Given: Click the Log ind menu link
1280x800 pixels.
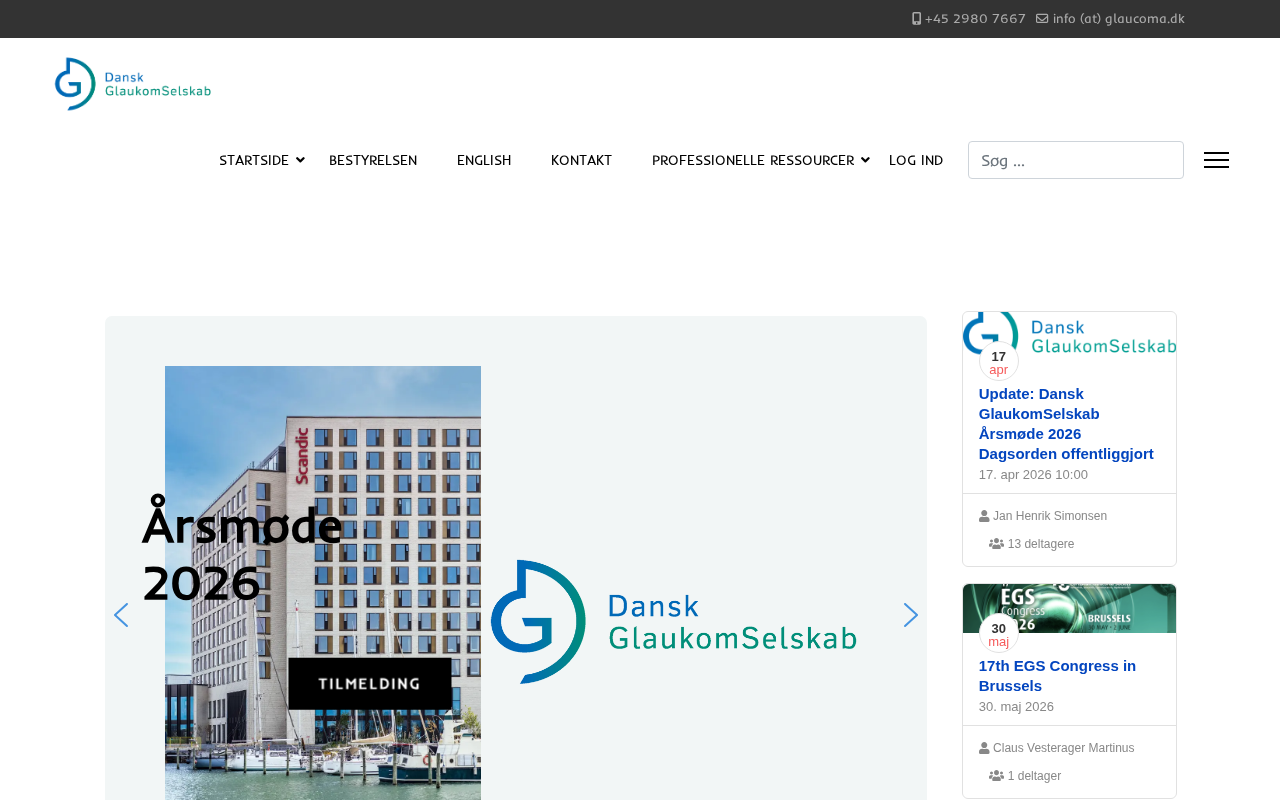Looking at the screenshot, I should pyautogui.click(x=916, y=160).
